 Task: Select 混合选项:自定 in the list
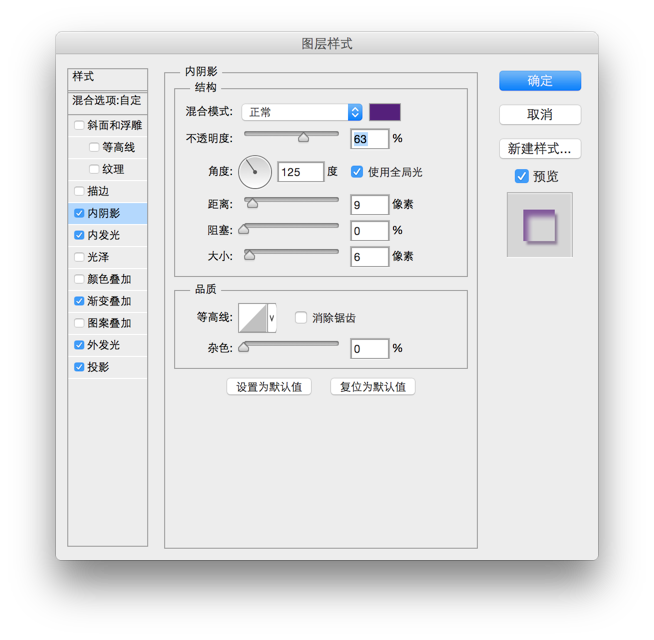(108, 102)
